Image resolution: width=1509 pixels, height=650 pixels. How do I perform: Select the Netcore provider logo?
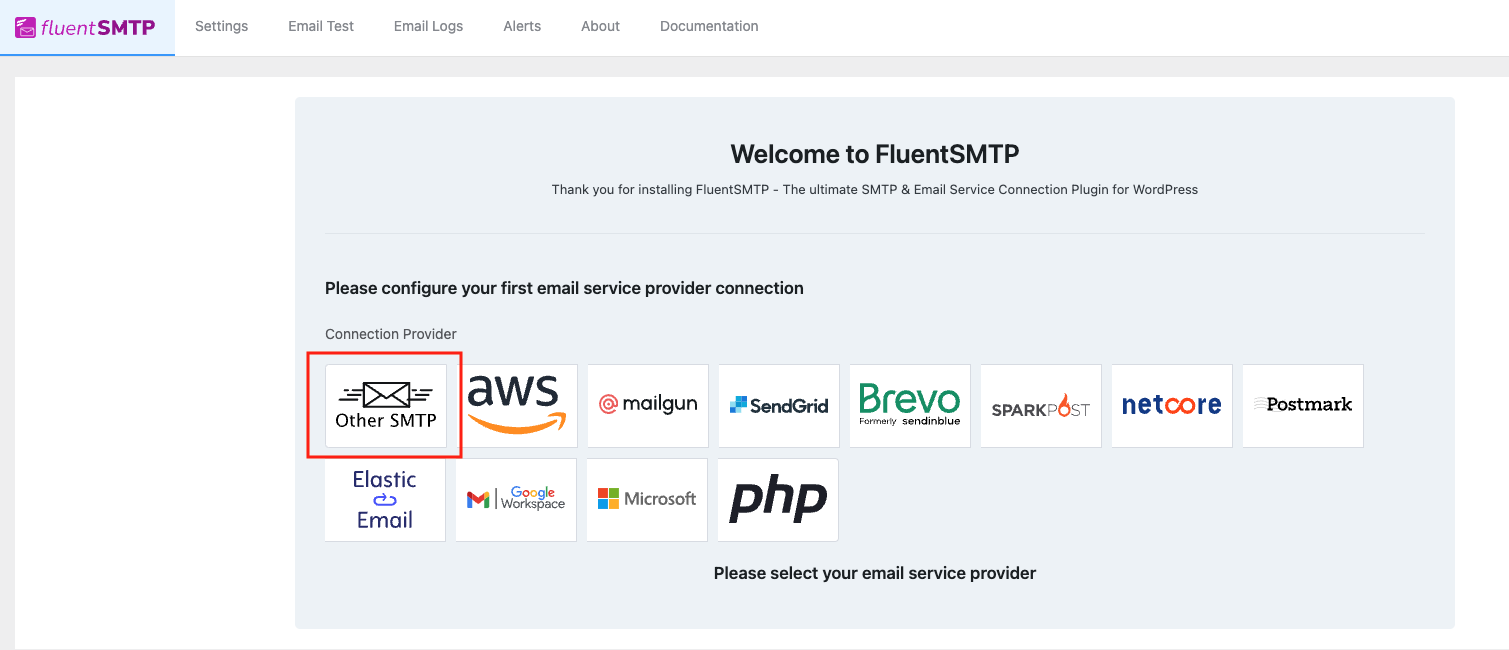(1171, 405)
